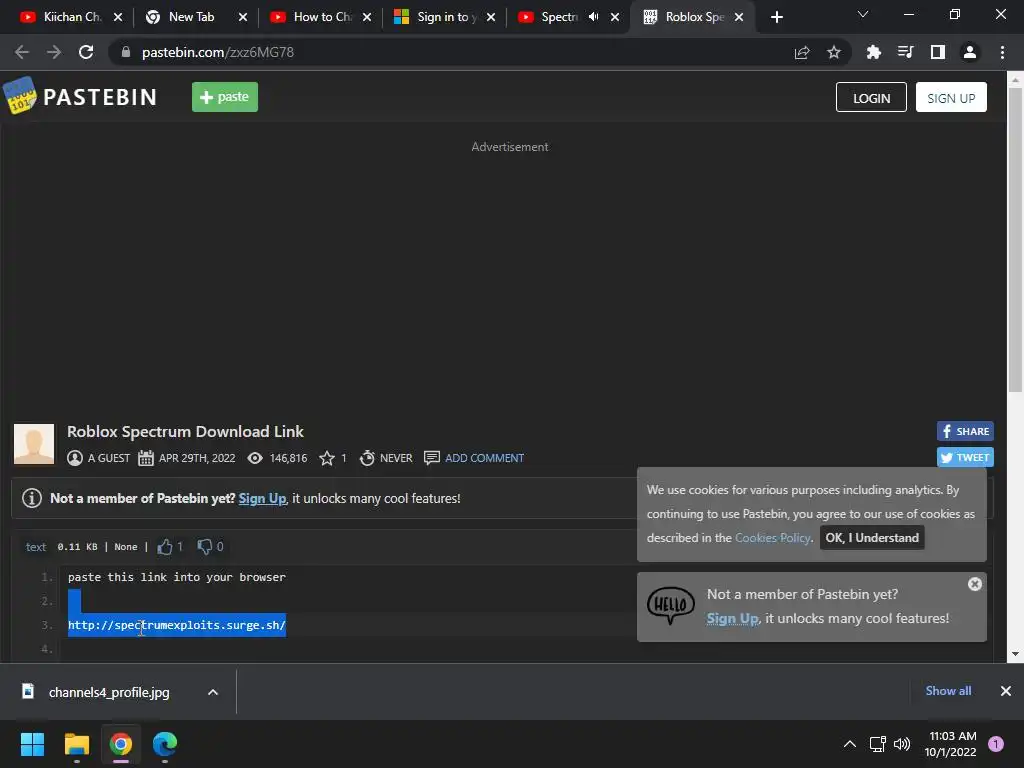
Task: Close the Not a member popup
Action: tap(974, 584)
